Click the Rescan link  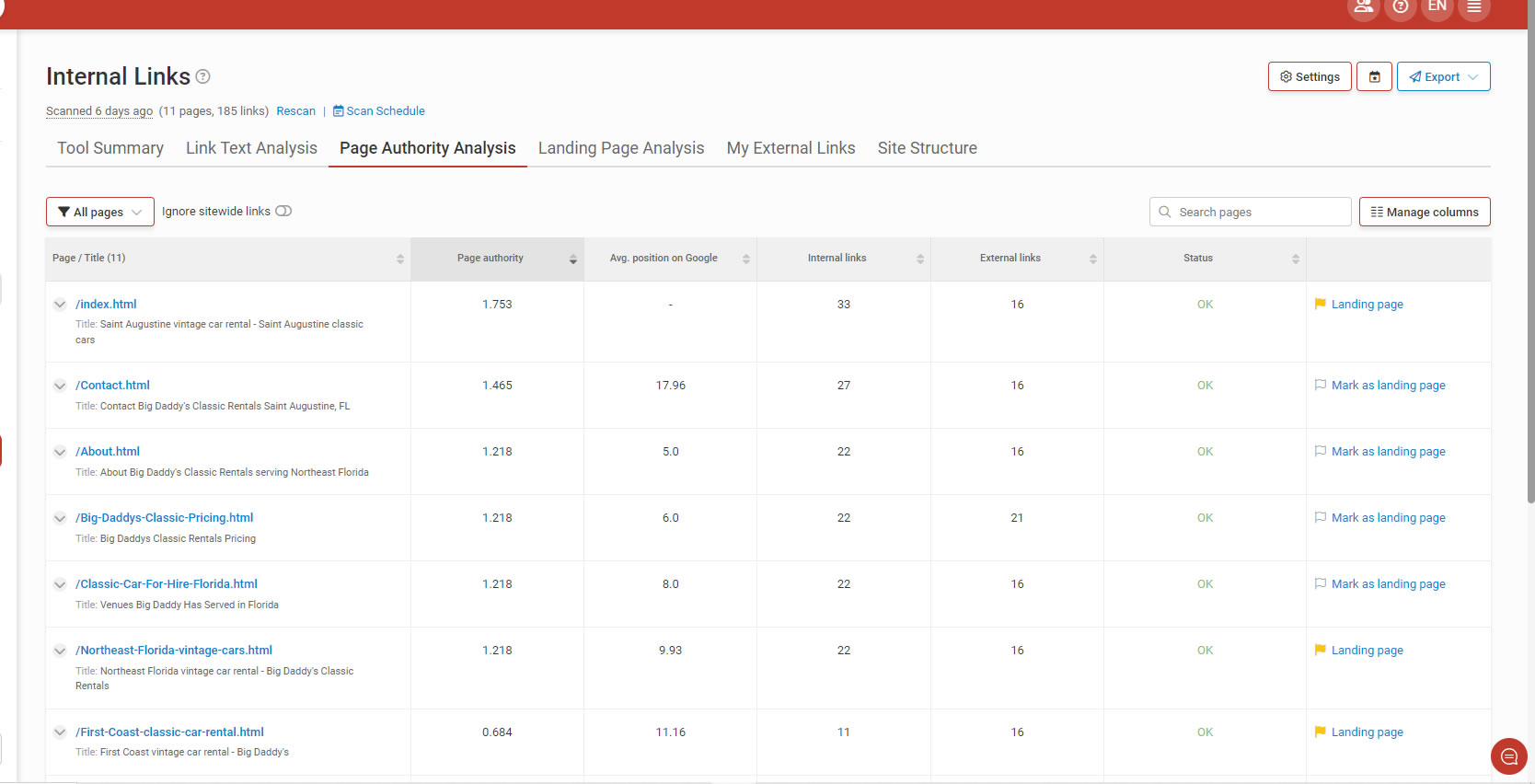pyautogui.click(x=295, y=111)
